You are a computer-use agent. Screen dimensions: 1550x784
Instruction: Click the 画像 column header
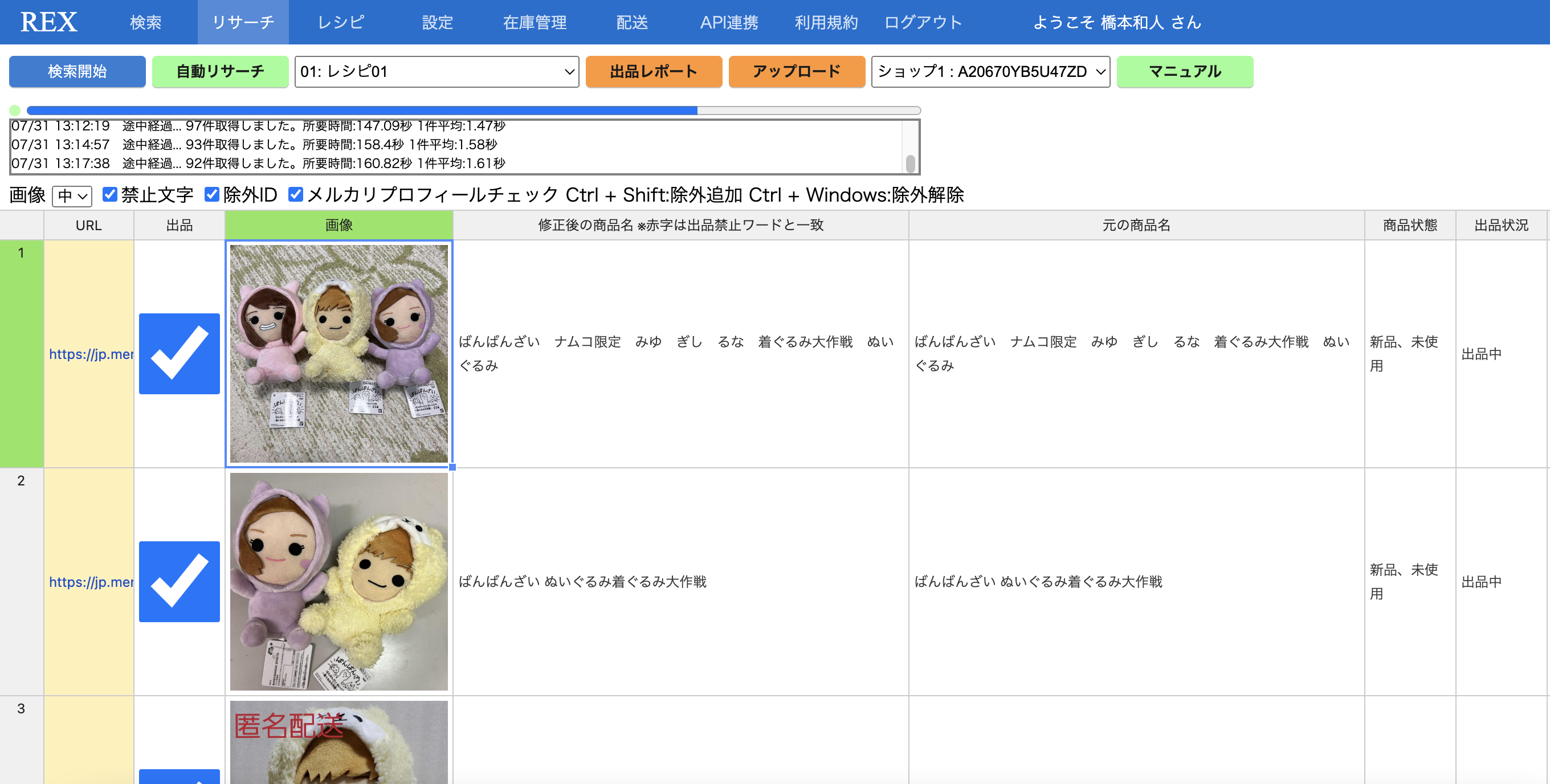338,225
